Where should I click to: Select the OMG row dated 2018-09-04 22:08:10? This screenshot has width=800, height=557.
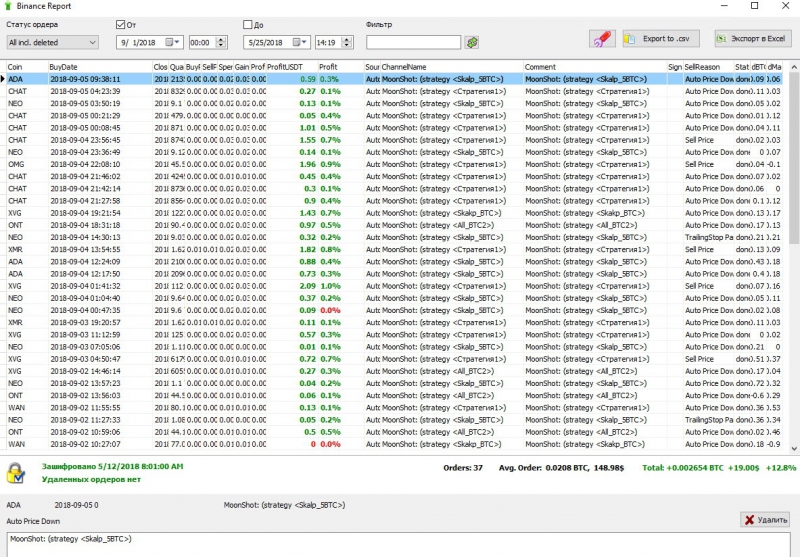click(394, 164)
